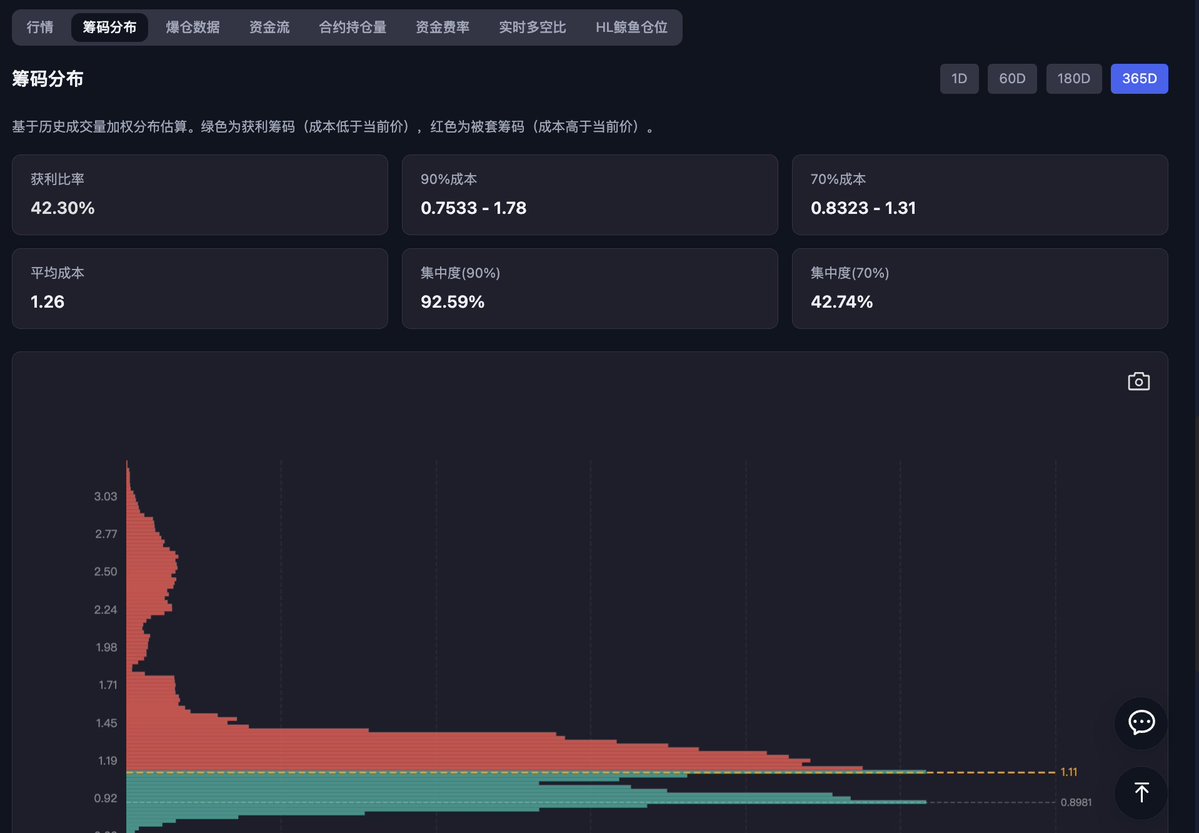Image resolution: width=1199 pixels, height=833 pixels.
Task: Click the 90%成本 value 0.7533 - 1.78
Action: 473,208
